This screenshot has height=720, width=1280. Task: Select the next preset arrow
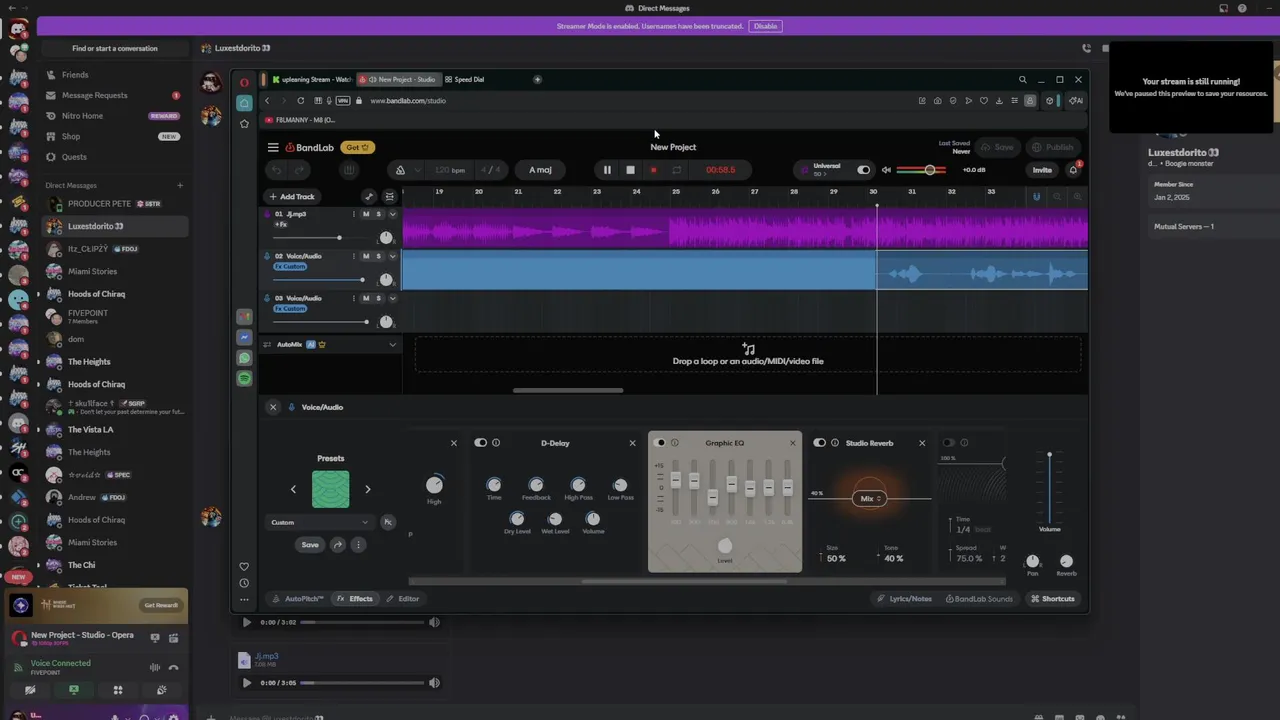point(367,489)
